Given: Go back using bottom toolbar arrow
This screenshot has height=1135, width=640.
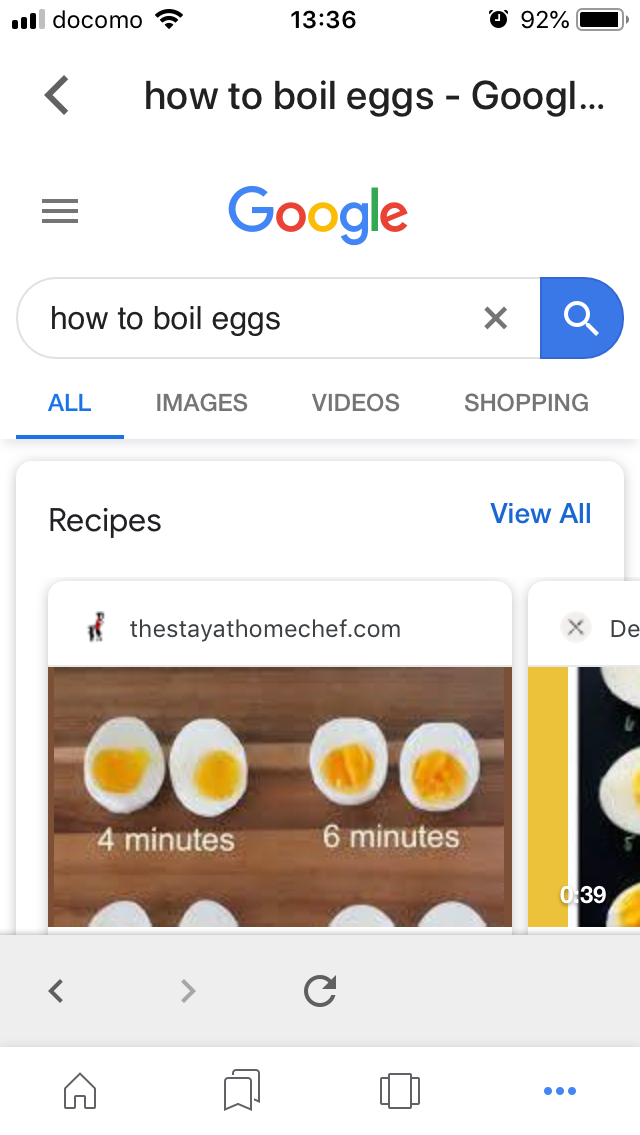Looking at the screenshot, I should [56, 990].
